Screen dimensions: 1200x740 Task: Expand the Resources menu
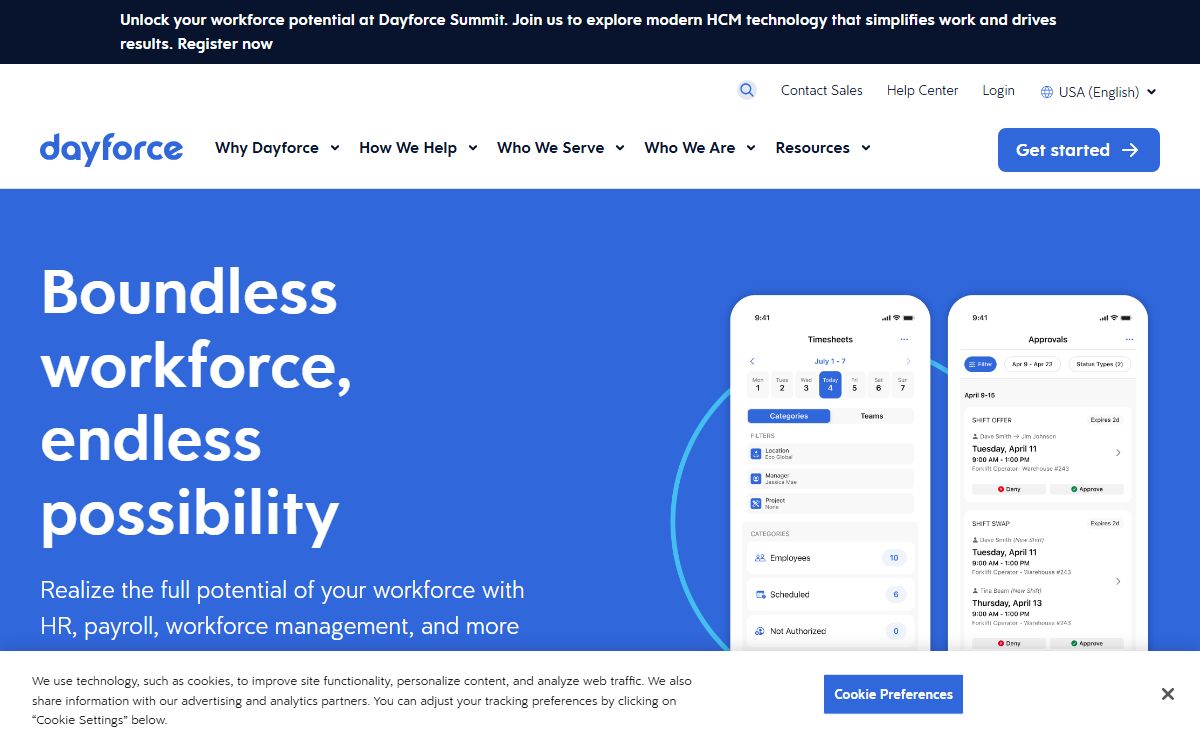[823, 148]
